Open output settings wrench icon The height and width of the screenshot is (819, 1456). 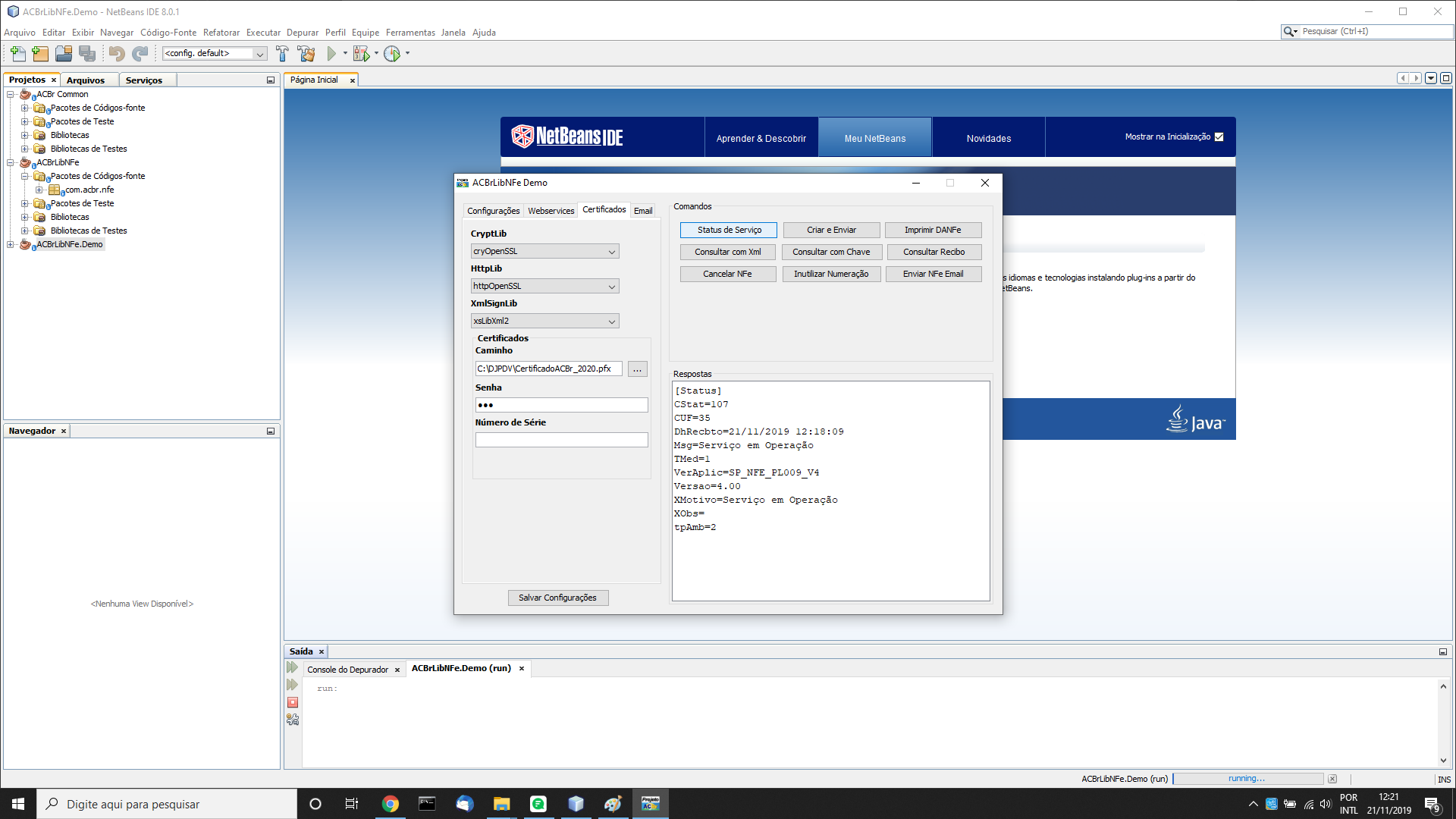293,720
